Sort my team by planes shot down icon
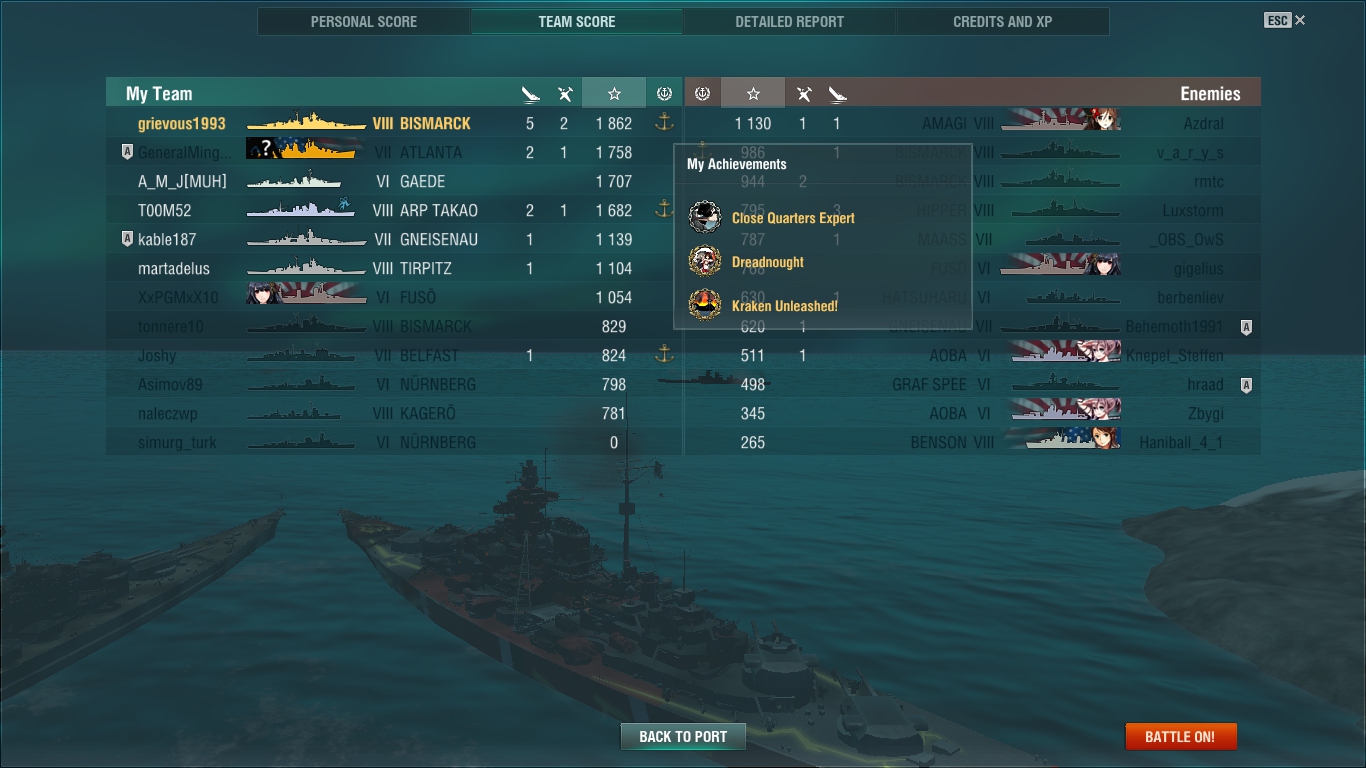 (565, 94)
